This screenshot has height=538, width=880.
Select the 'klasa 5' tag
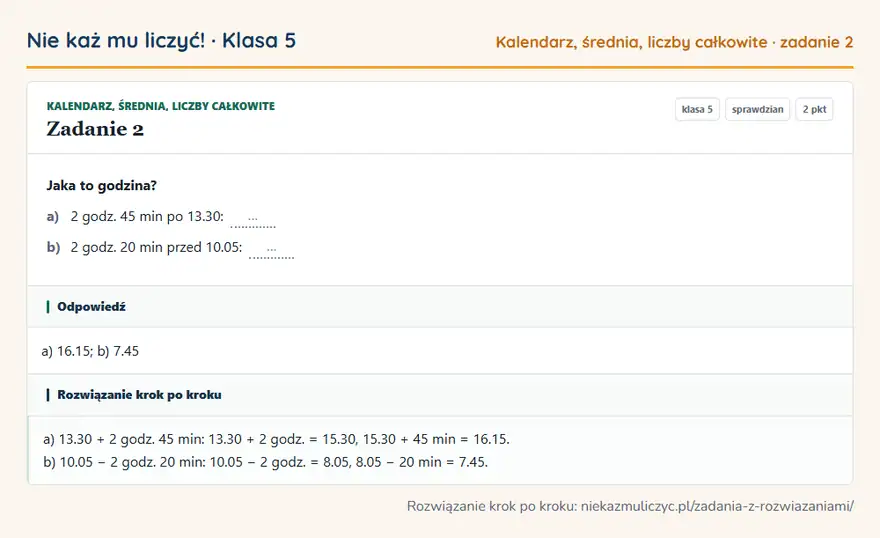[697, 109]
